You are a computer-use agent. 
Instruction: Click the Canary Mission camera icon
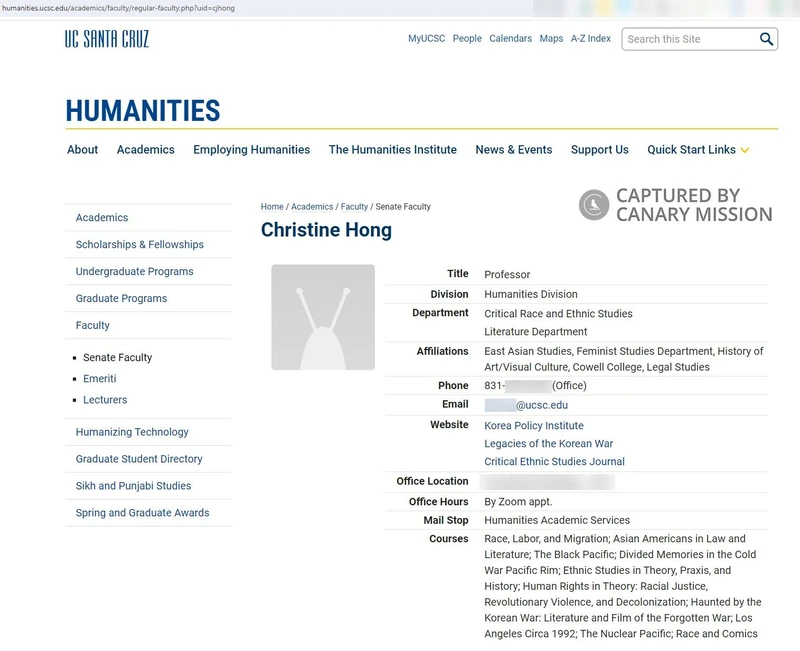click(592, 204)
